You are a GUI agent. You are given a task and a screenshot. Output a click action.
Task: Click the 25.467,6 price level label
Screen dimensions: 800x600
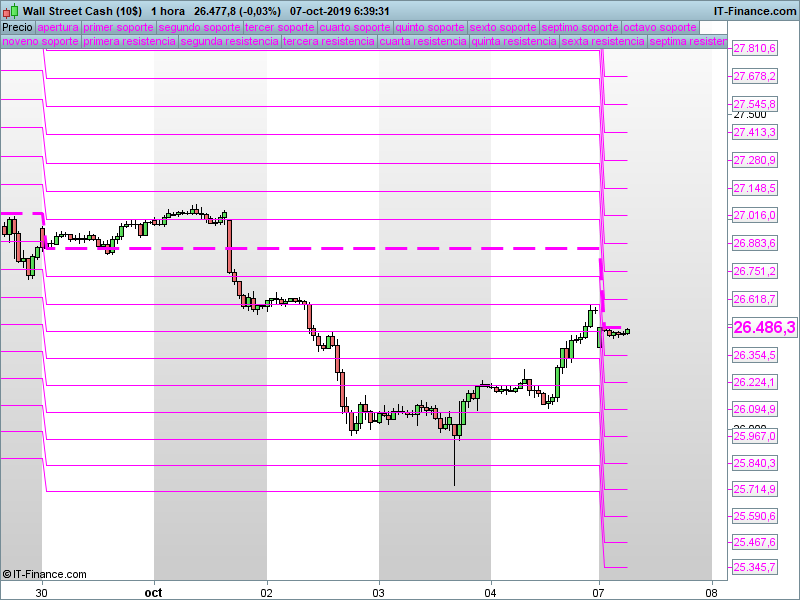(755, 542)
